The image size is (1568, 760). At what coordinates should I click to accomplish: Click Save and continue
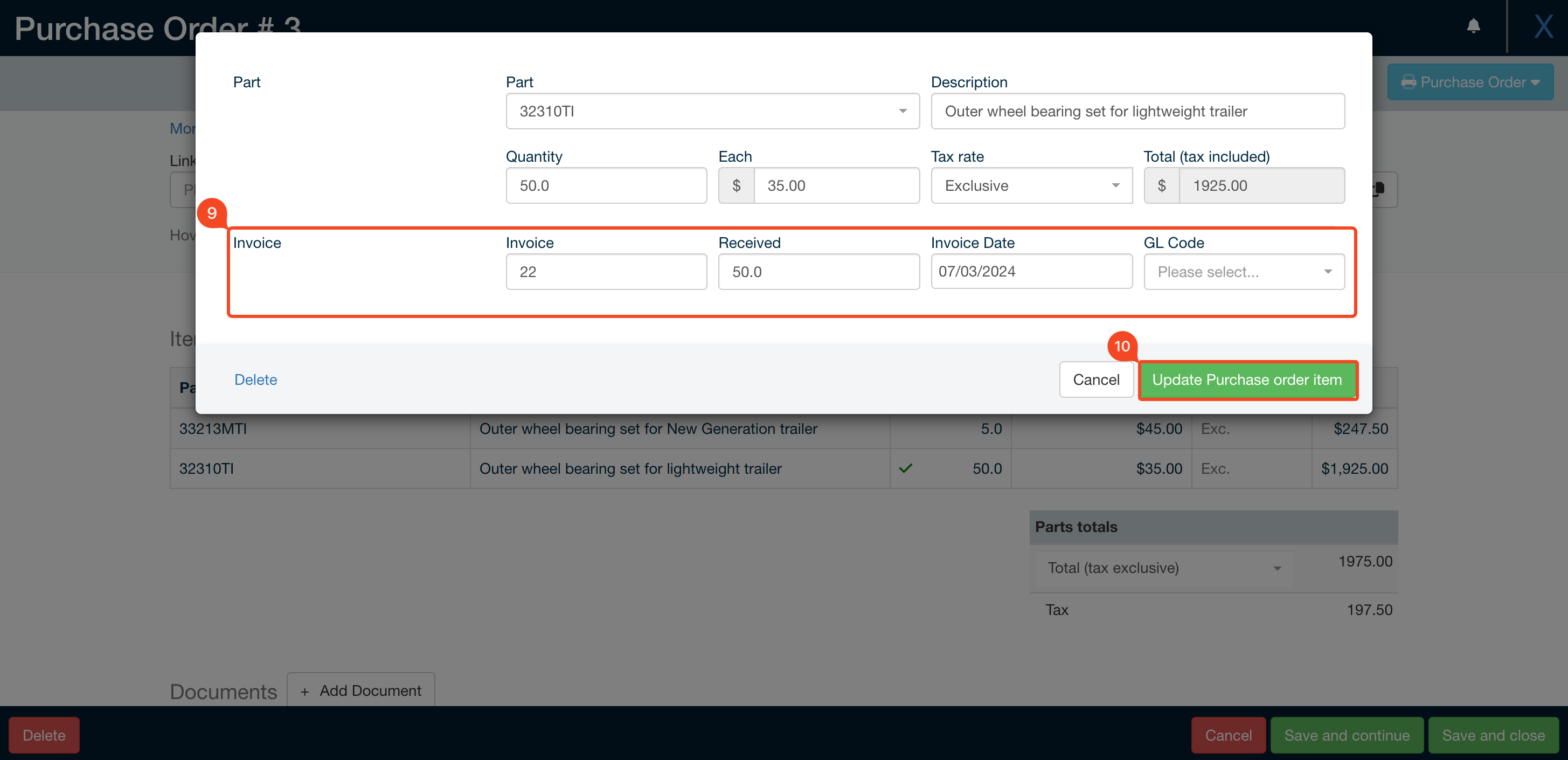pyautogui.click(x=1346, y=735)
